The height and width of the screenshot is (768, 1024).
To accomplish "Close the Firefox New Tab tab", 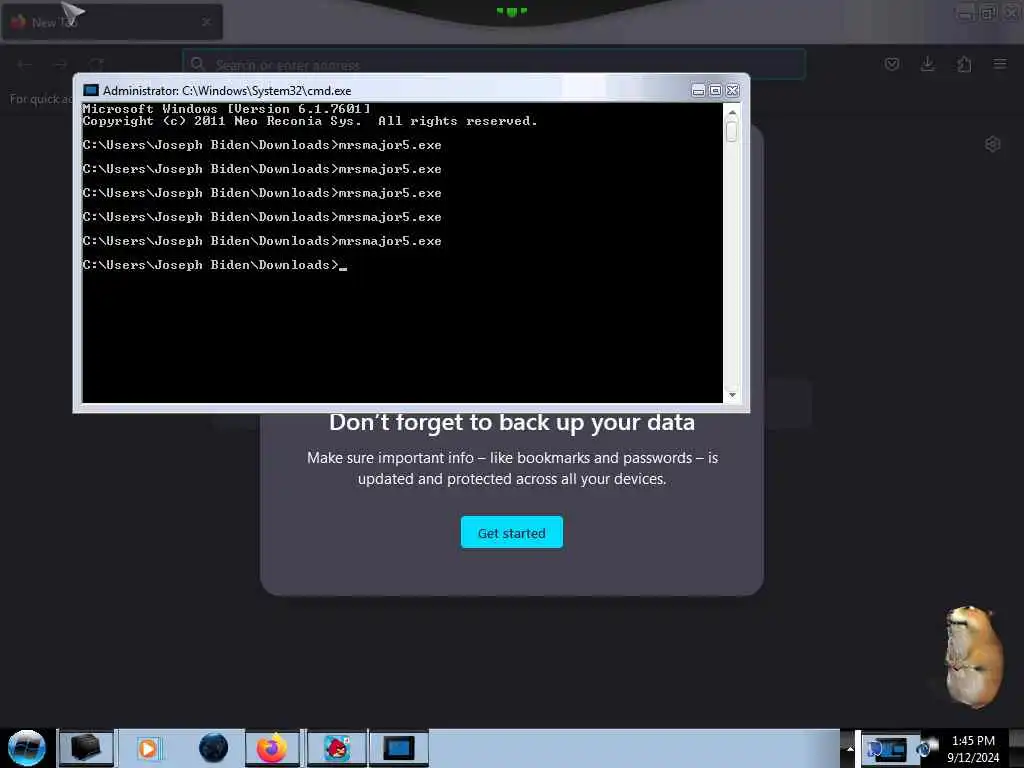I will pos(206,22).
